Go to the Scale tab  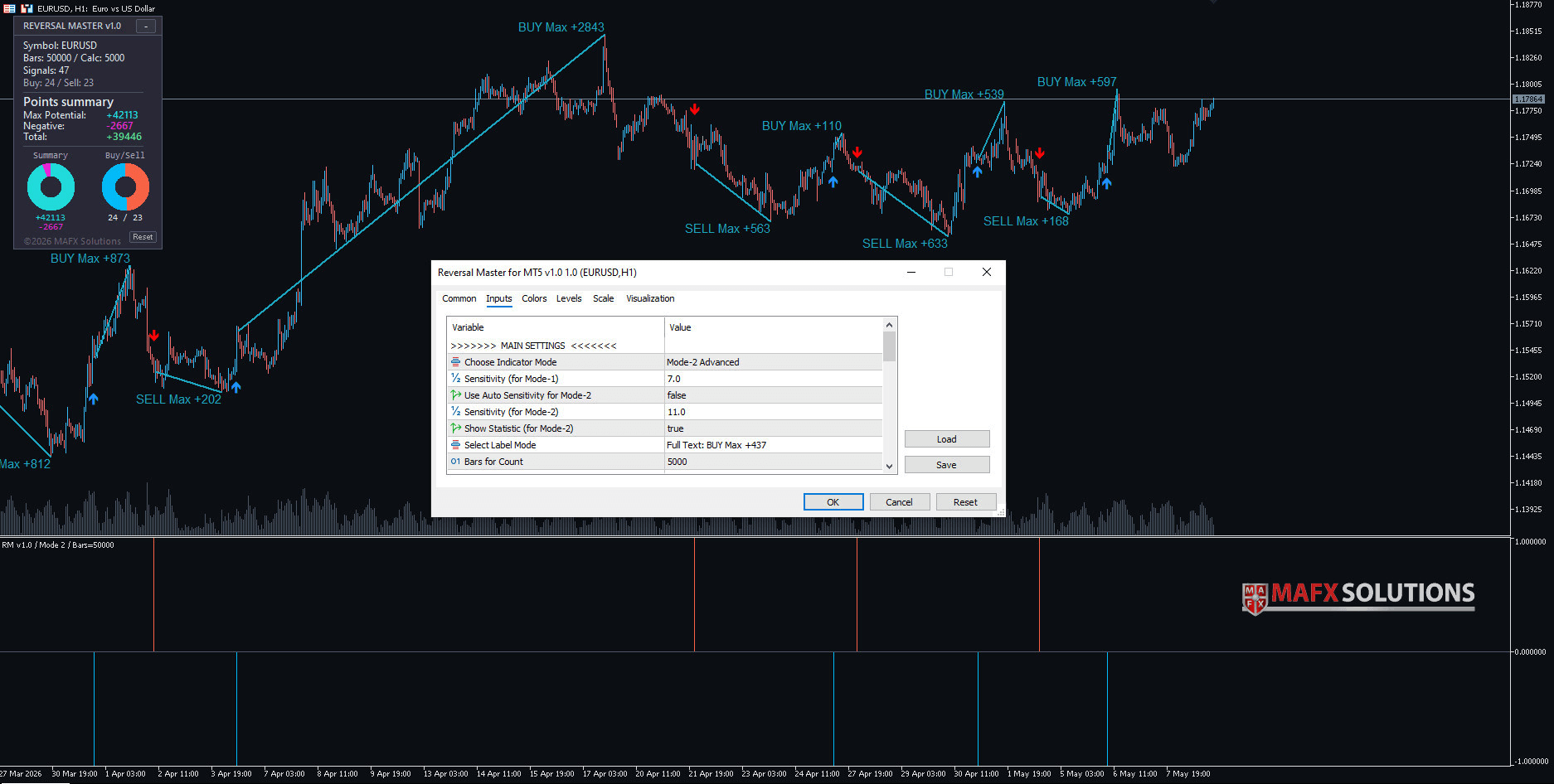pyautogui.click(x=604, y=298)
